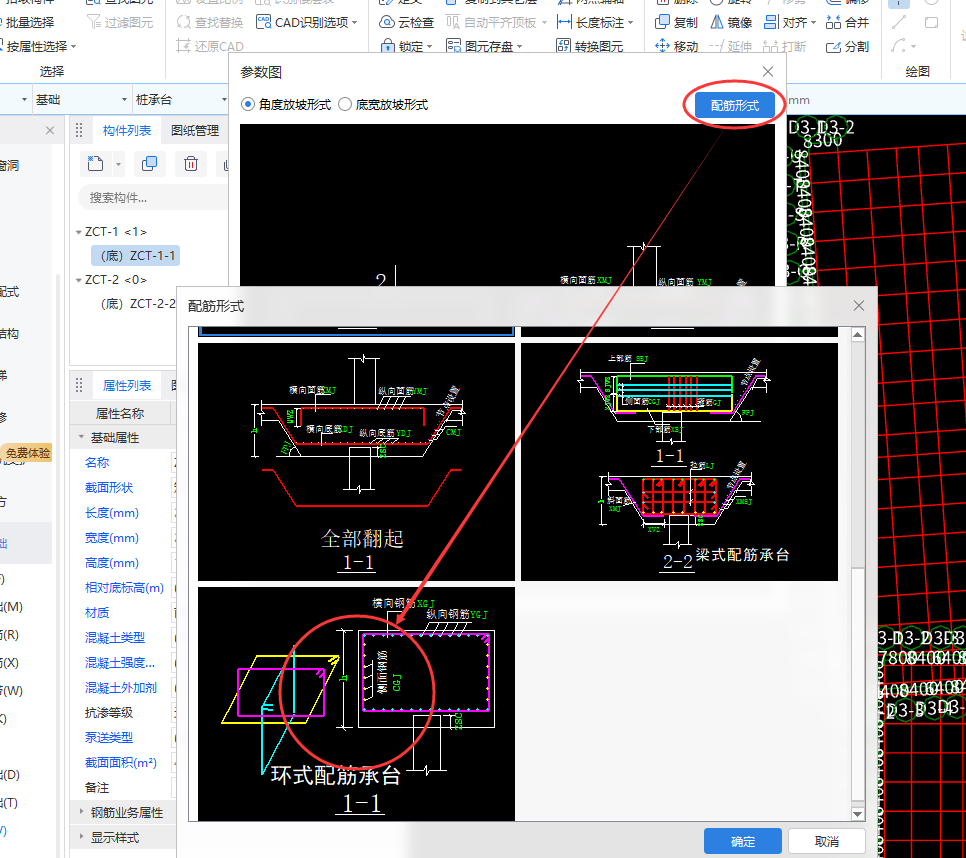Click the 相对底标高(m) property name
Viewport: 966px width, 858px height.
124,588
